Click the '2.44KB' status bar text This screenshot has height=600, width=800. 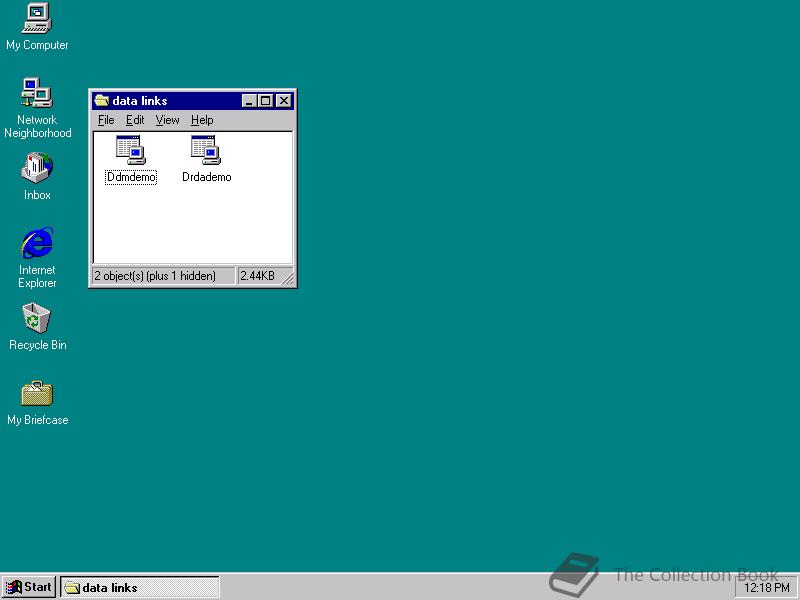point(257,276)
